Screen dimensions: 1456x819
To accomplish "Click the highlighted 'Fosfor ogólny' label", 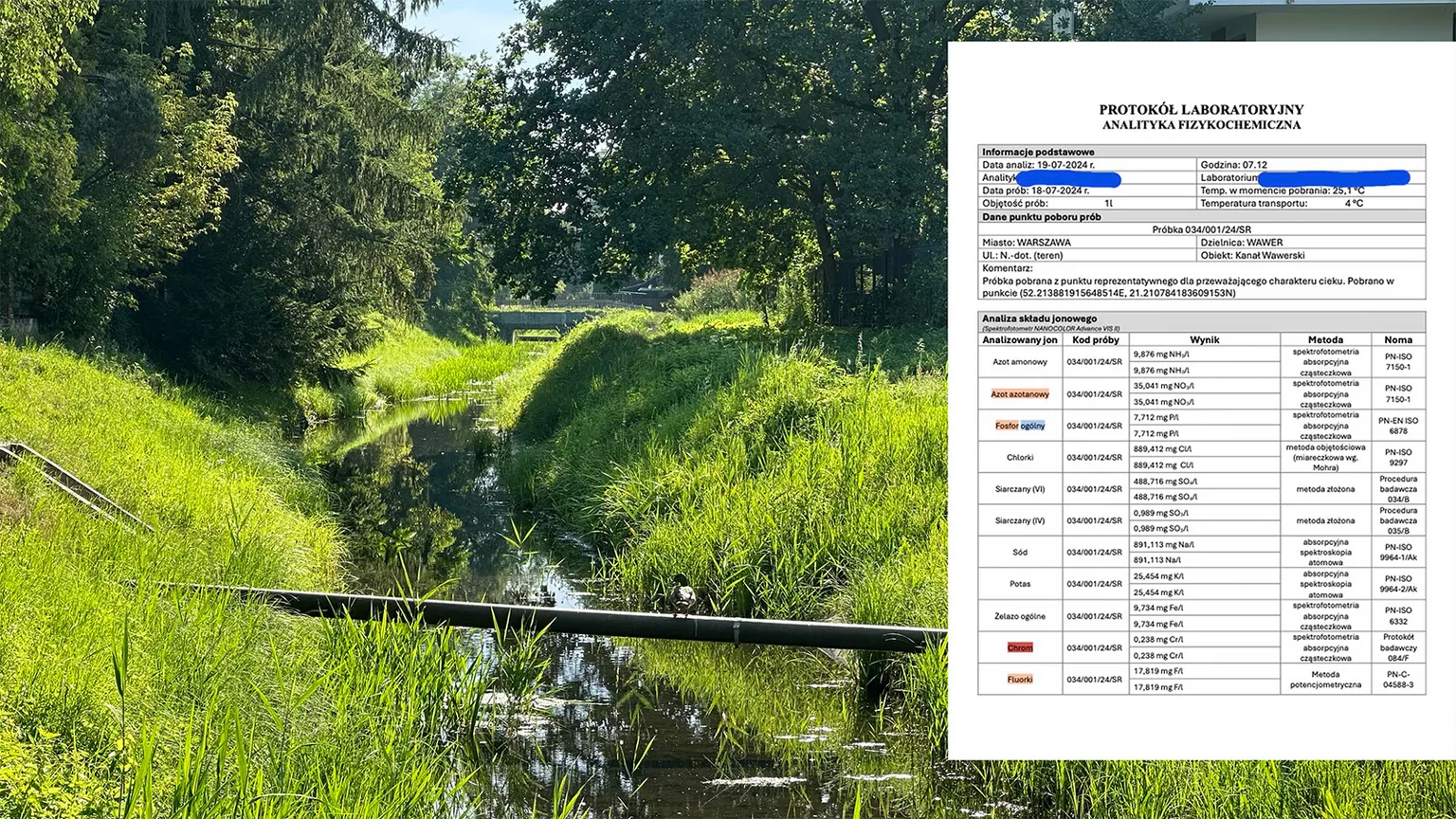I will 1020,426.
